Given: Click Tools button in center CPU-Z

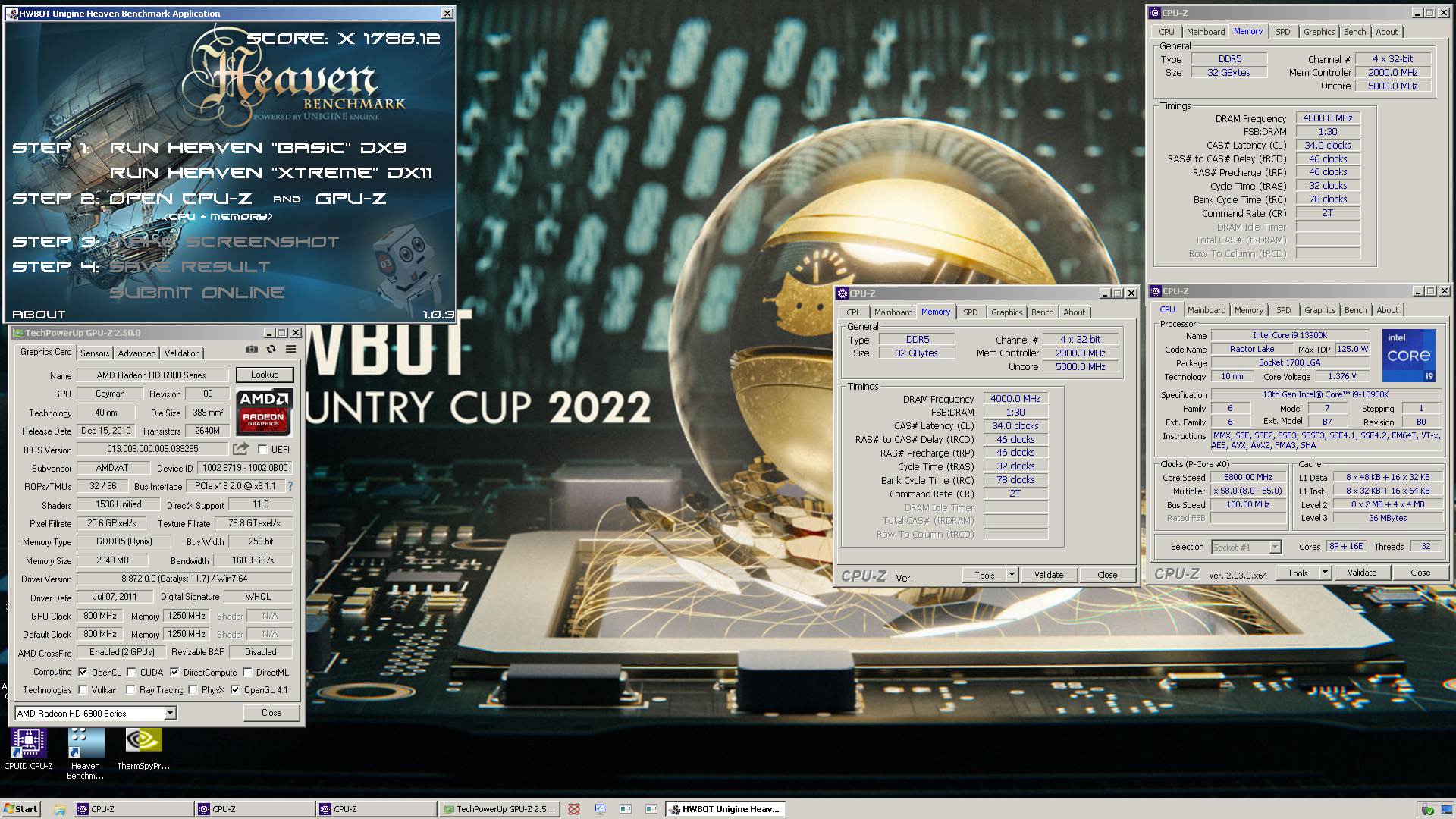Looking at the screenshot, I should pos(984,575).
